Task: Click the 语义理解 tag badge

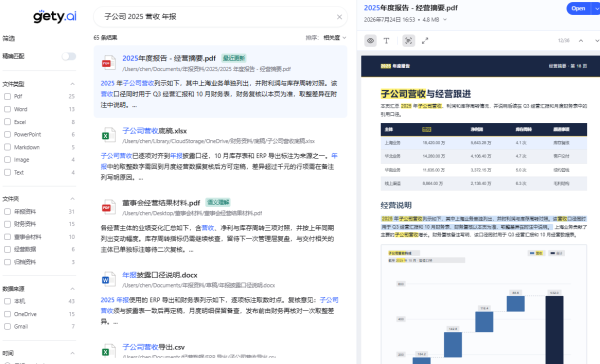Action: tap(218, 202)
